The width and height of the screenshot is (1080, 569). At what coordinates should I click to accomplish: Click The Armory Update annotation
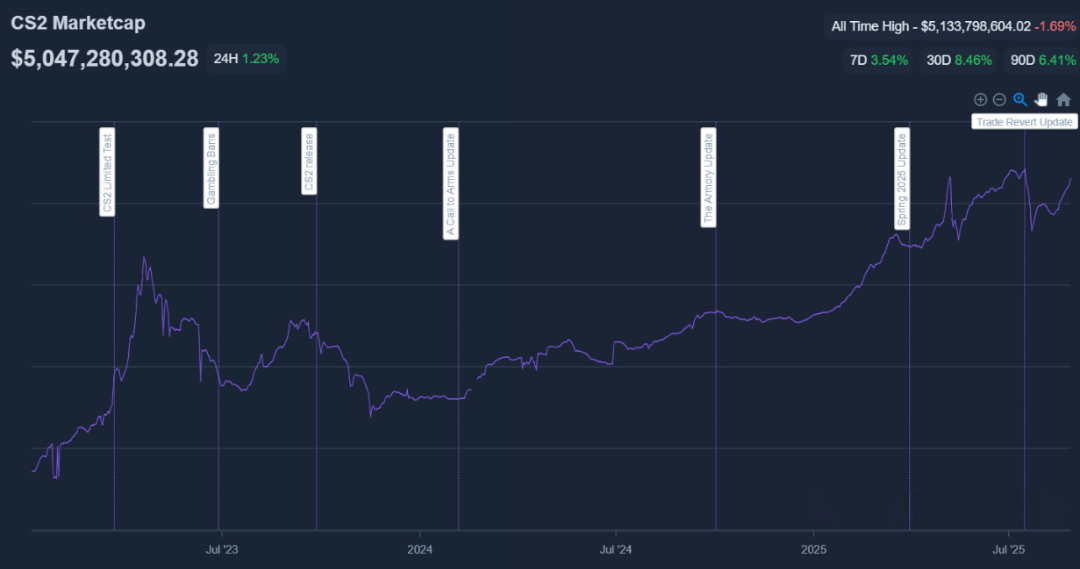[x=708, y=179]
